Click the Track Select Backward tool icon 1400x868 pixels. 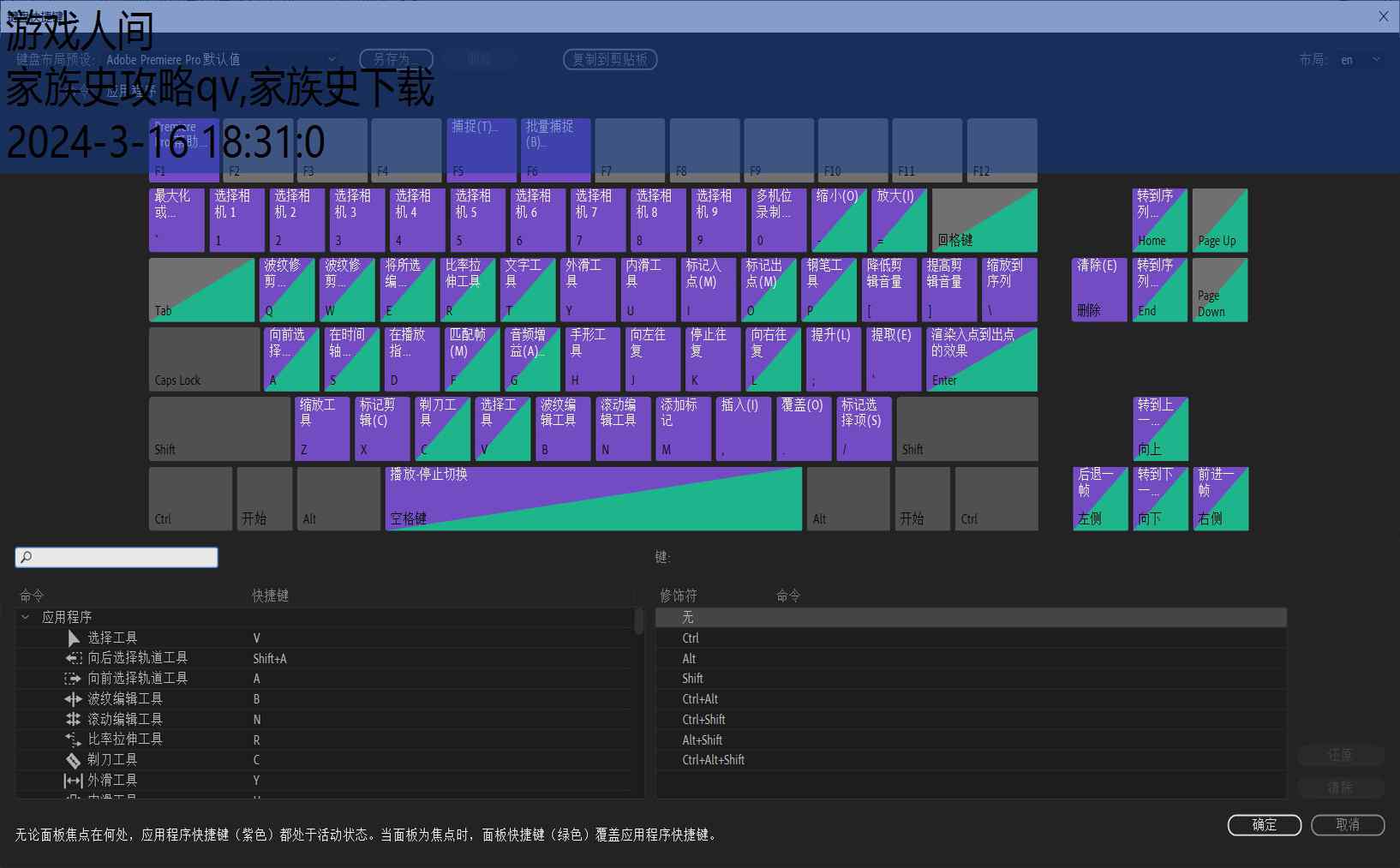[x=74, y=658]
